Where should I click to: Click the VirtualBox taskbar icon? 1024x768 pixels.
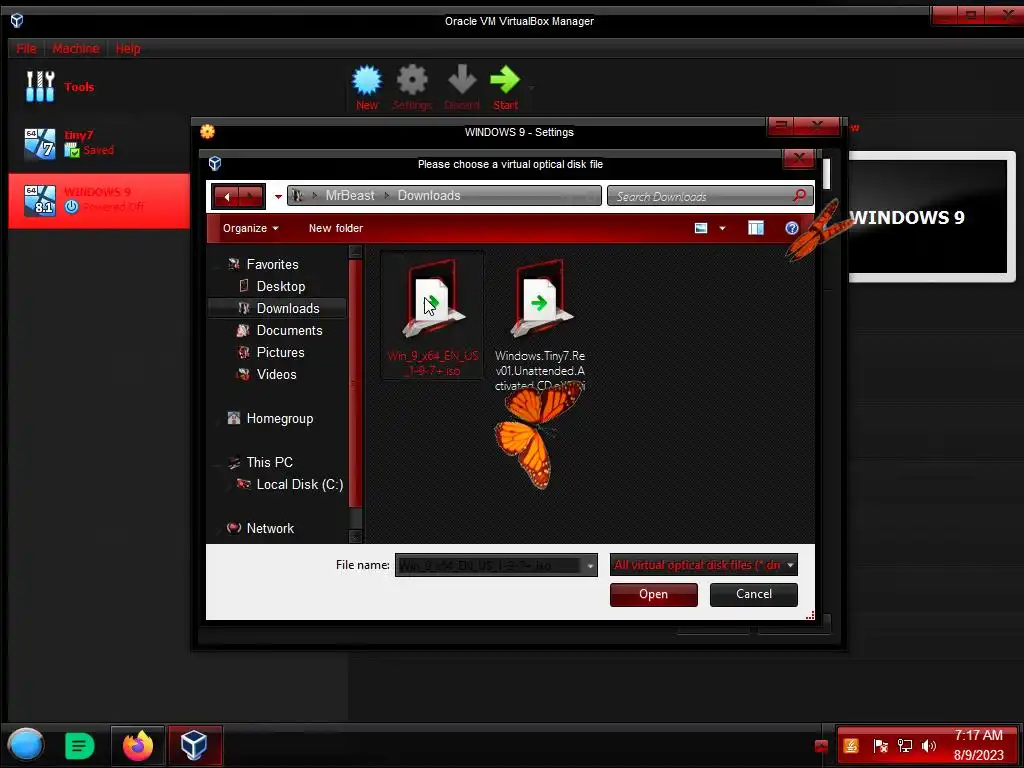194,745
